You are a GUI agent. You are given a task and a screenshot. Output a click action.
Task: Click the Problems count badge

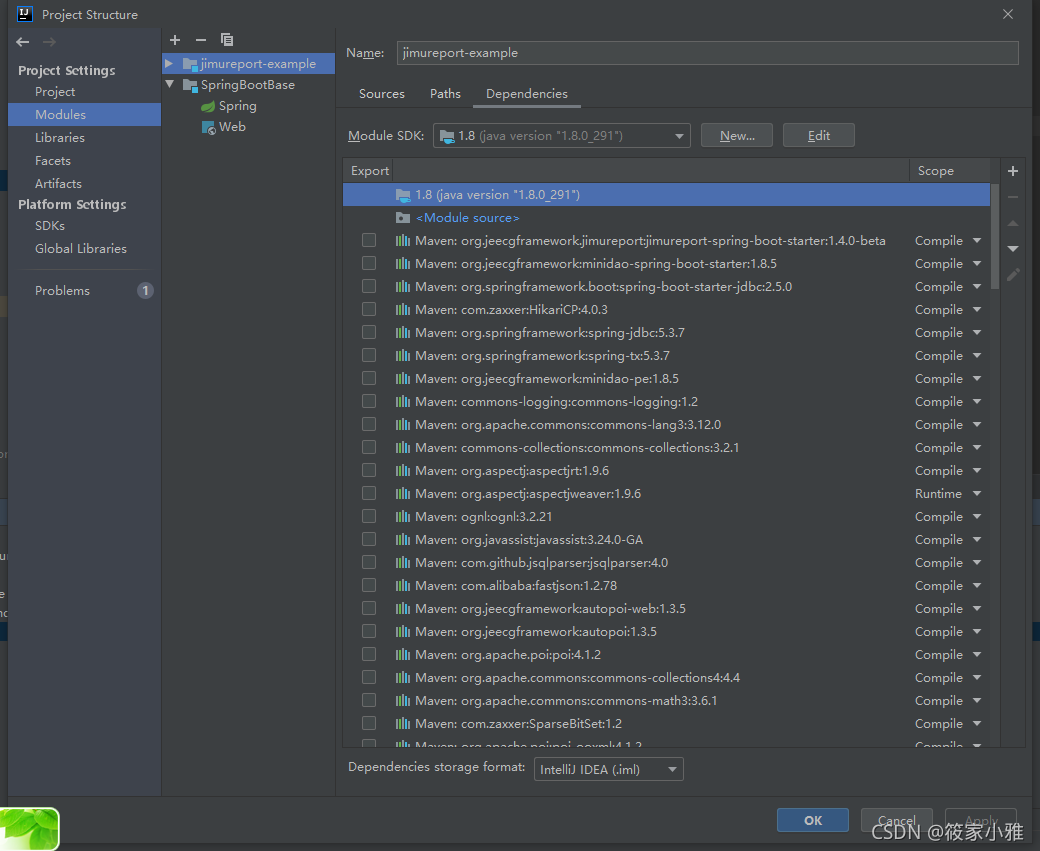(145, 291)
